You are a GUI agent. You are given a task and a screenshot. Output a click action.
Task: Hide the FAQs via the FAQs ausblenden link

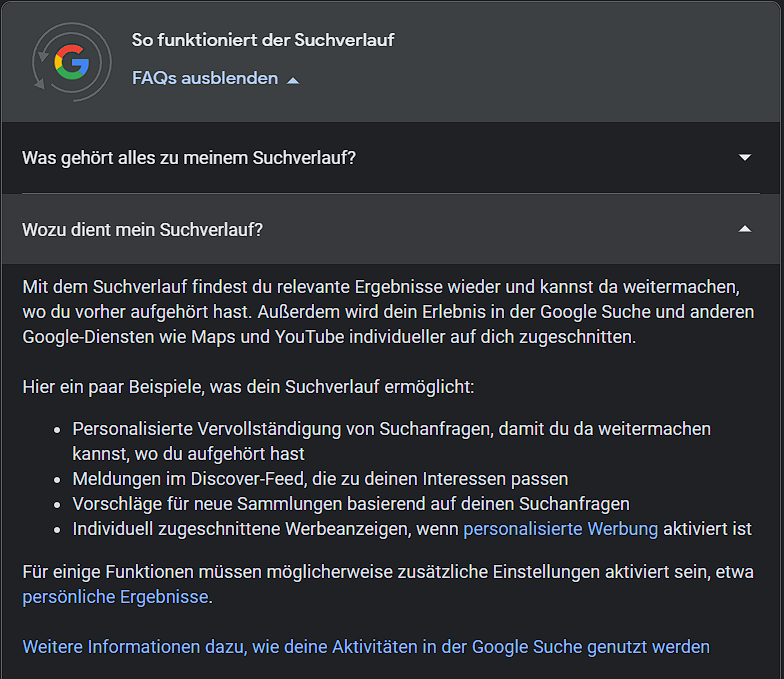pos(205,78)
